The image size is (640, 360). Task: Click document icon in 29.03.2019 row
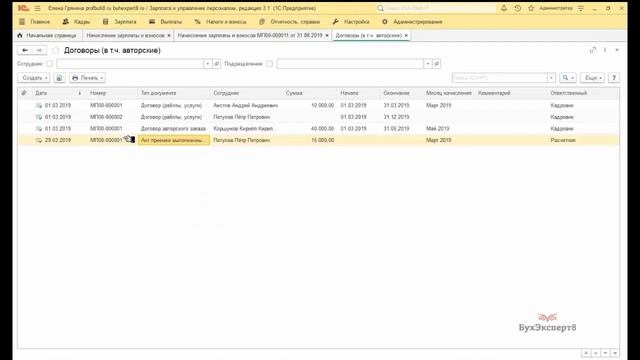tap(39, 140)
